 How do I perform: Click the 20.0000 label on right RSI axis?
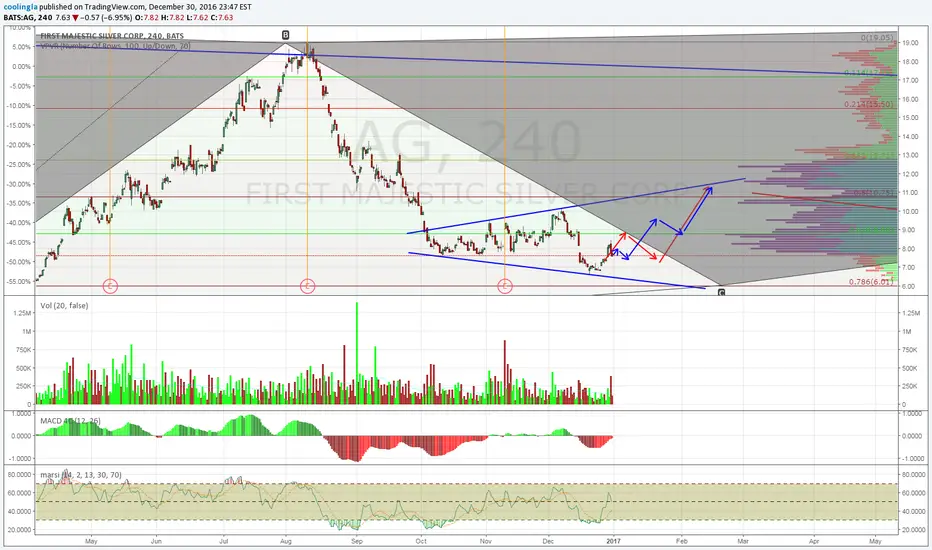pos(914,530)
